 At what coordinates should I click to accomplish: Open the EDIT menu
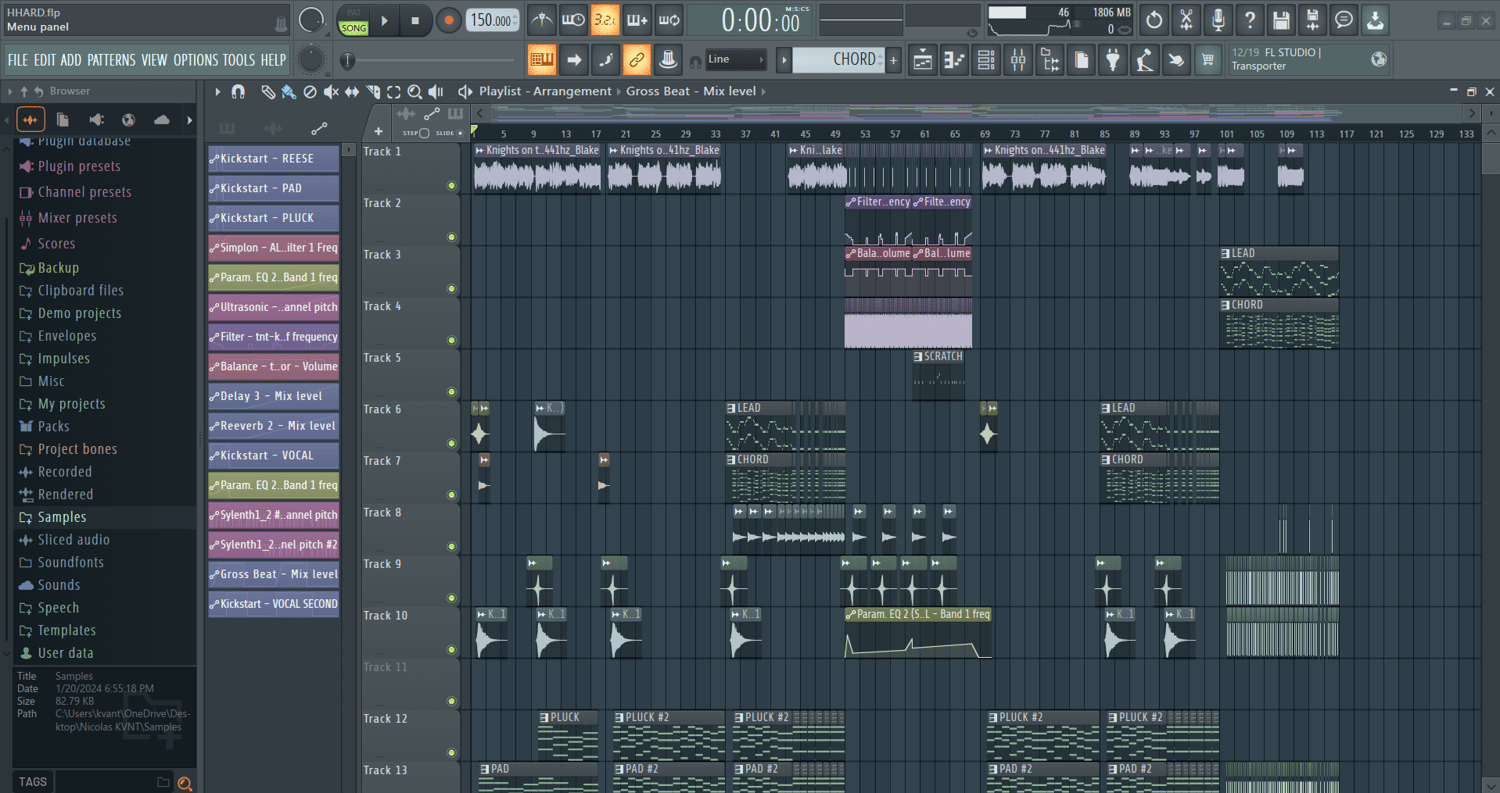(44, 60)
